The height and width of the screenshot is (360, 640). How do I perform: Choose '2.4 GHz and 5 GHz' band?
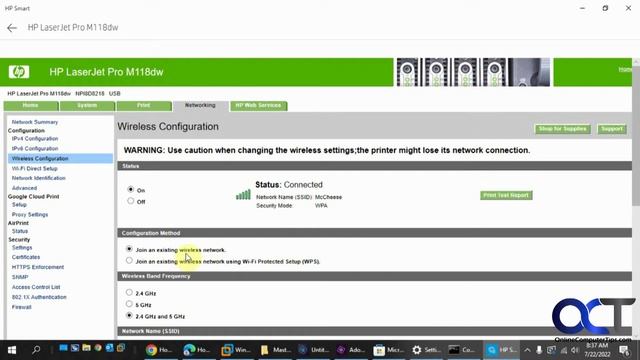point(129,315)
